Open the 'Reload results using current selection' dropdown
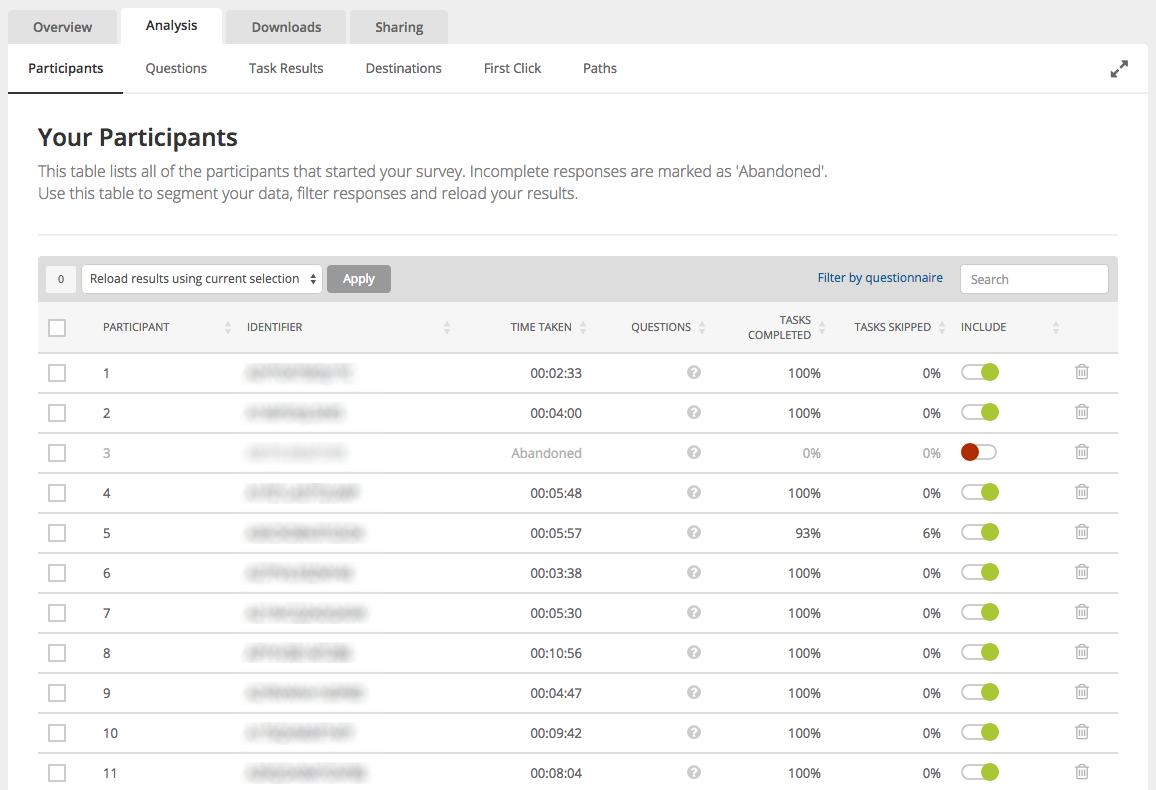Viewport: 1156px width, 790px height. point(201,279)
